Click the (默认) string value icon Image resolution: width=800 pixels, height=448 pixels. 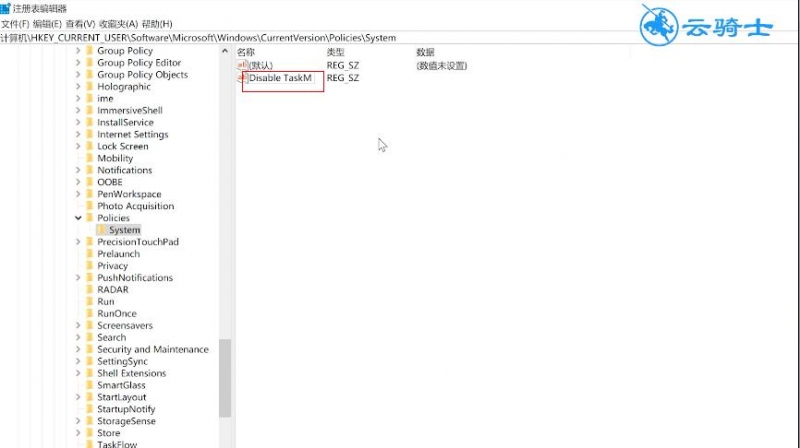(x=242, y=65)
